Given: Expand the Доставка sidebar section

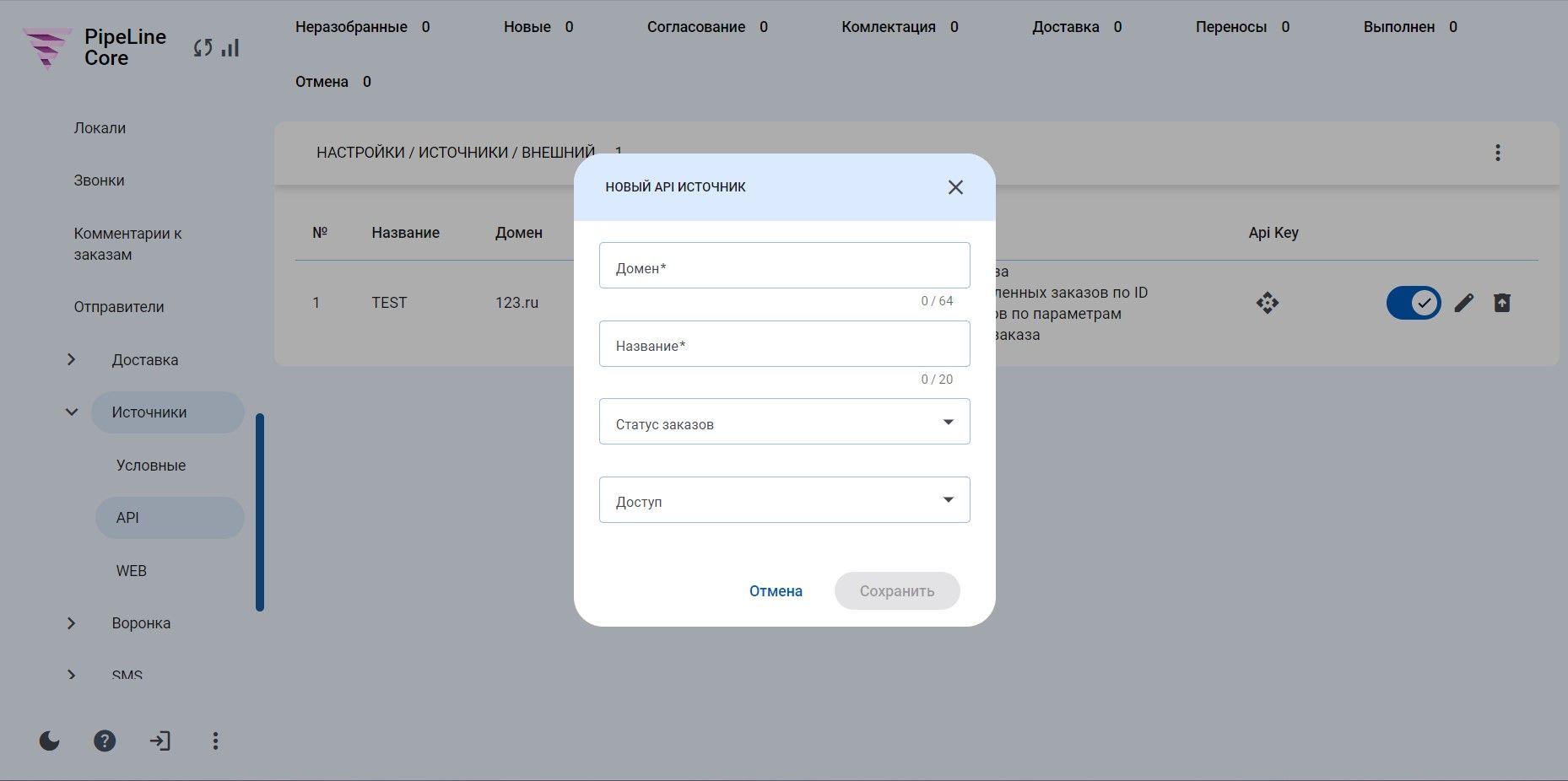Looking at the screenshot, I should click(72, 359).
